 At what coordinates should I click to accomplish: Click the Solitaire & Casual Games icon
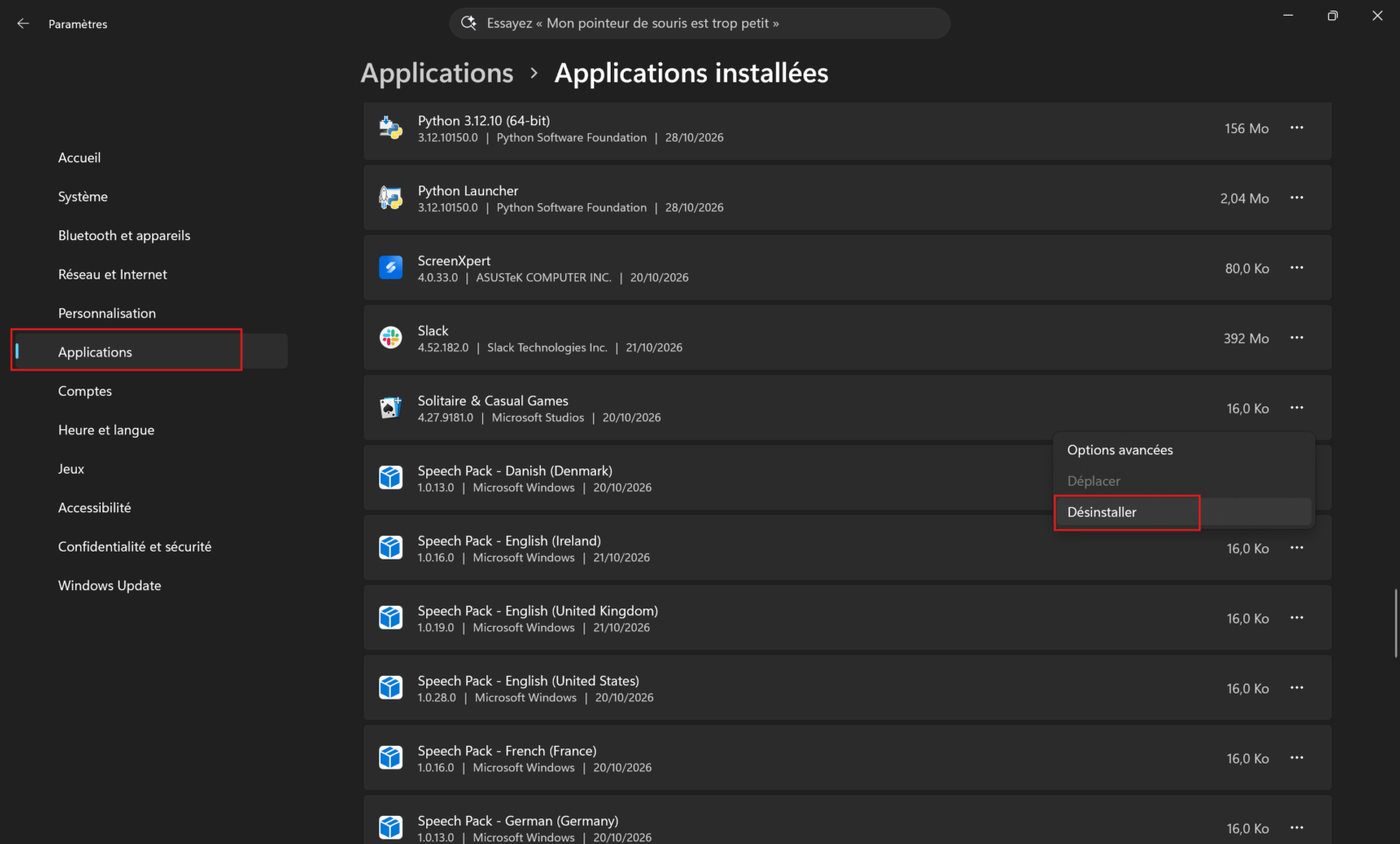390,408
